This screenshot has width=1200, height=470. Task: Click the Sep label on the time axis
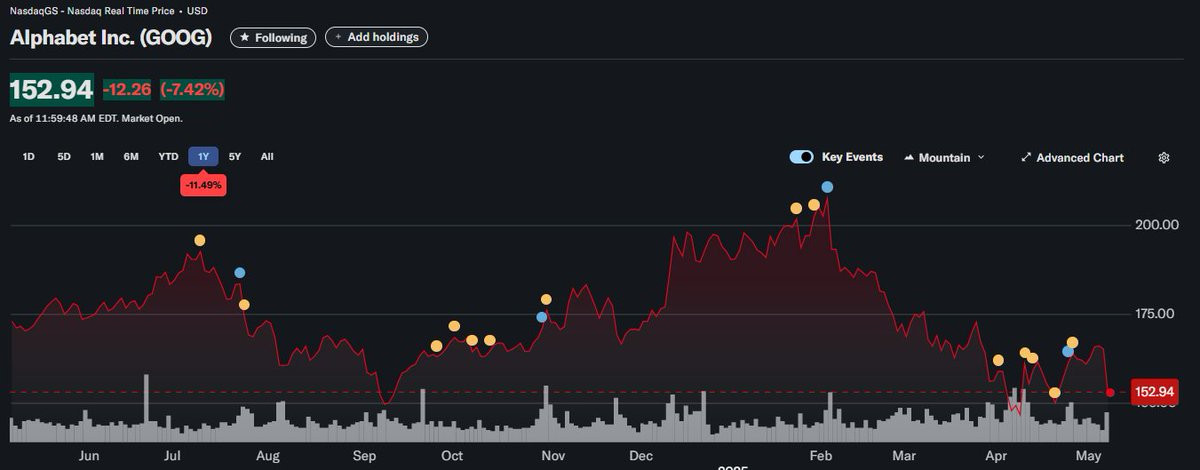(x=364, y=456)
